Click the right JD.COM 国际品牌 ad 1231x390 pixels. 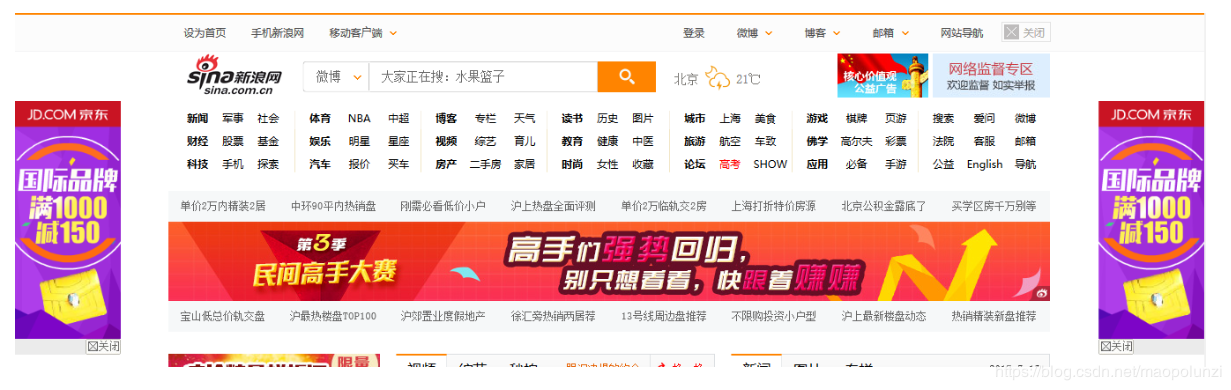coord(1151,220)
